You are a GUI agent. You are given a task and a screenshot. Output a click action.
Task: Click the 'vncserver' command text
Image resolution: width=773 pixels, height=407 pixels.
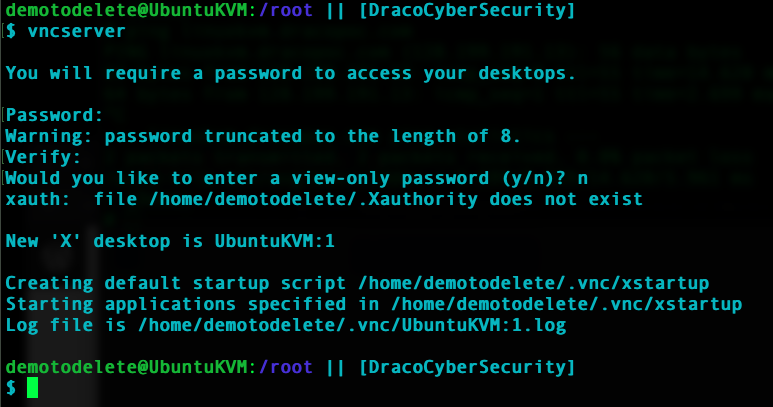(x=76, y=31)
